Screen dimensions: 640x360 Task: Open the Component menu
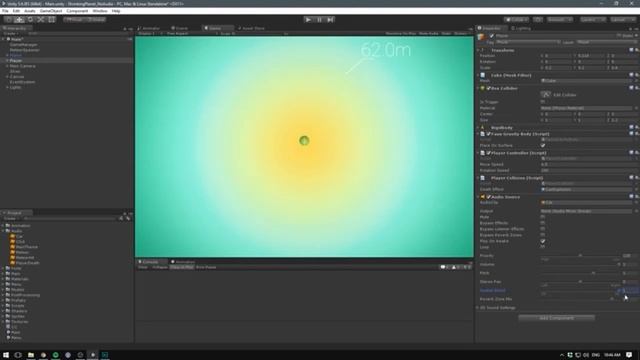[77, 11]
